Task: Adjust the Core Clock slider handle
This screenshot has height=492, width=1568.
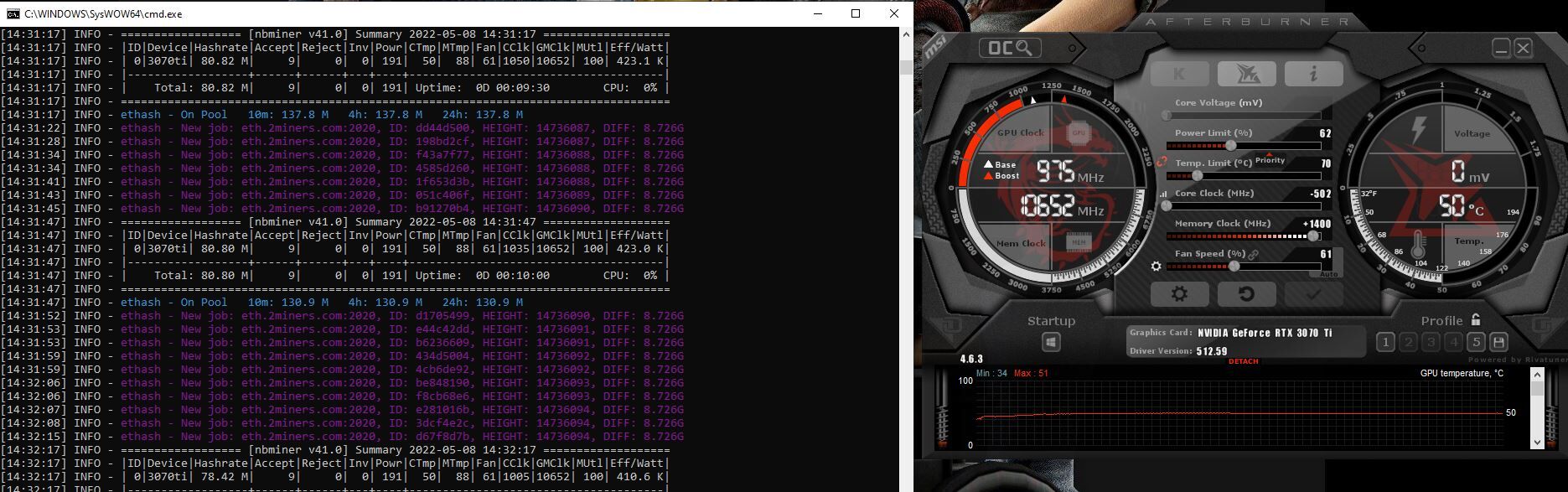Action: (1166, 206)
